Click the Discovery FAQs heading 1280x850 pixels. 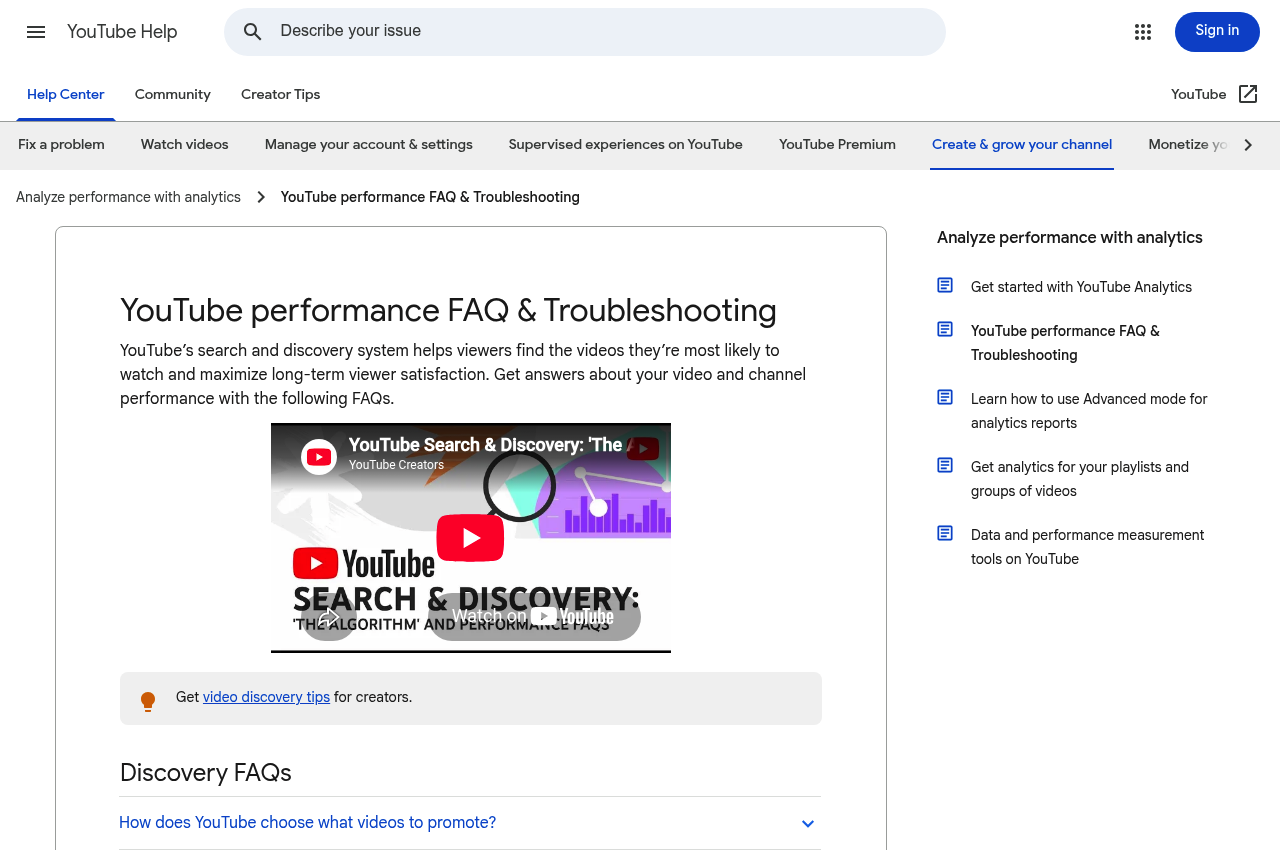(x=206, y=773)
